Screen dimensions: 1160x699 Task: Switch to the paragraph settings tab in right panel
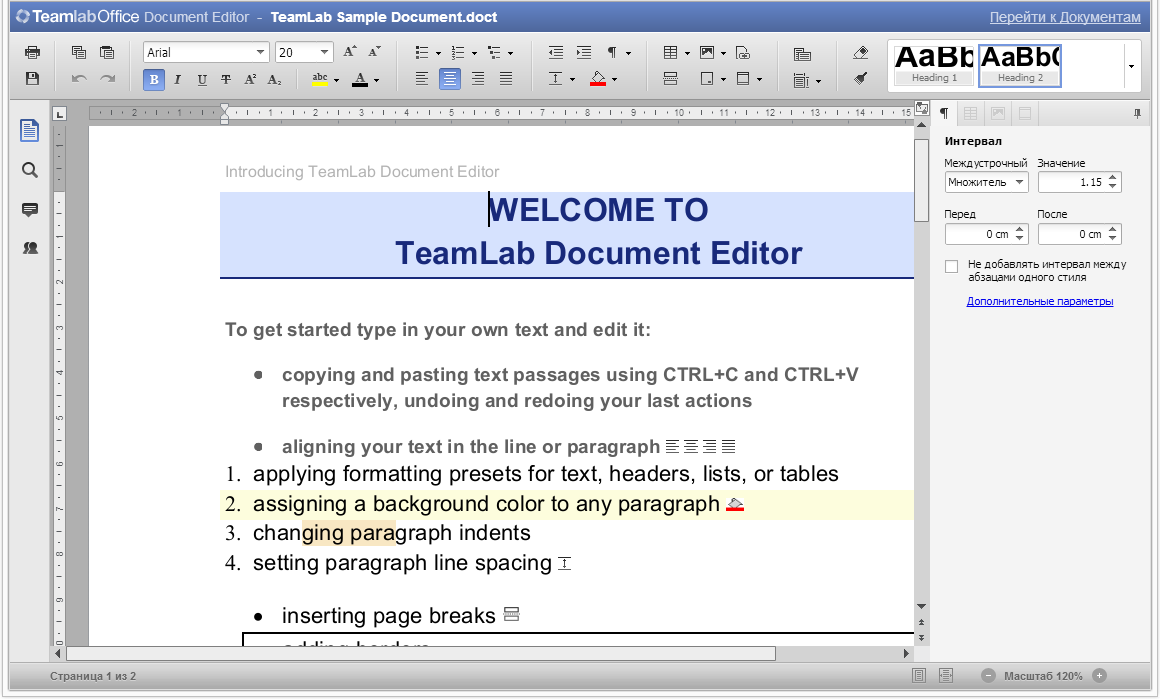pyautogui.click(x=943, y=113)
